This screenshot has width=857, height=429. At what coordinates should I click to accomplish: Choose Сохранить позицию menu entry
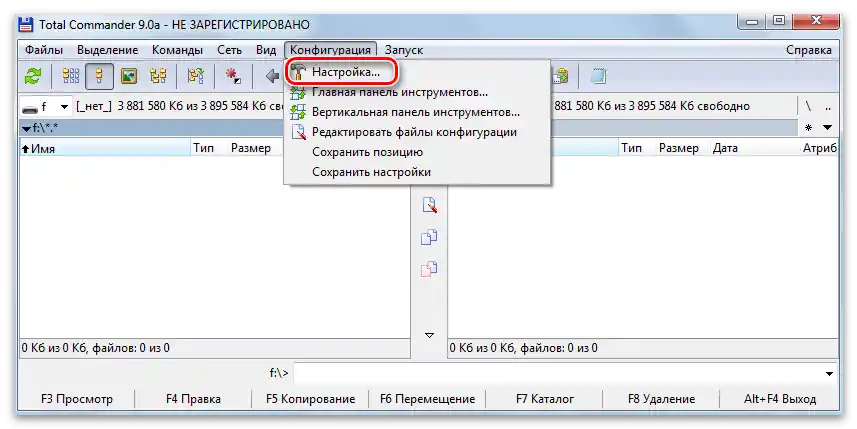(x=417, y=152)
